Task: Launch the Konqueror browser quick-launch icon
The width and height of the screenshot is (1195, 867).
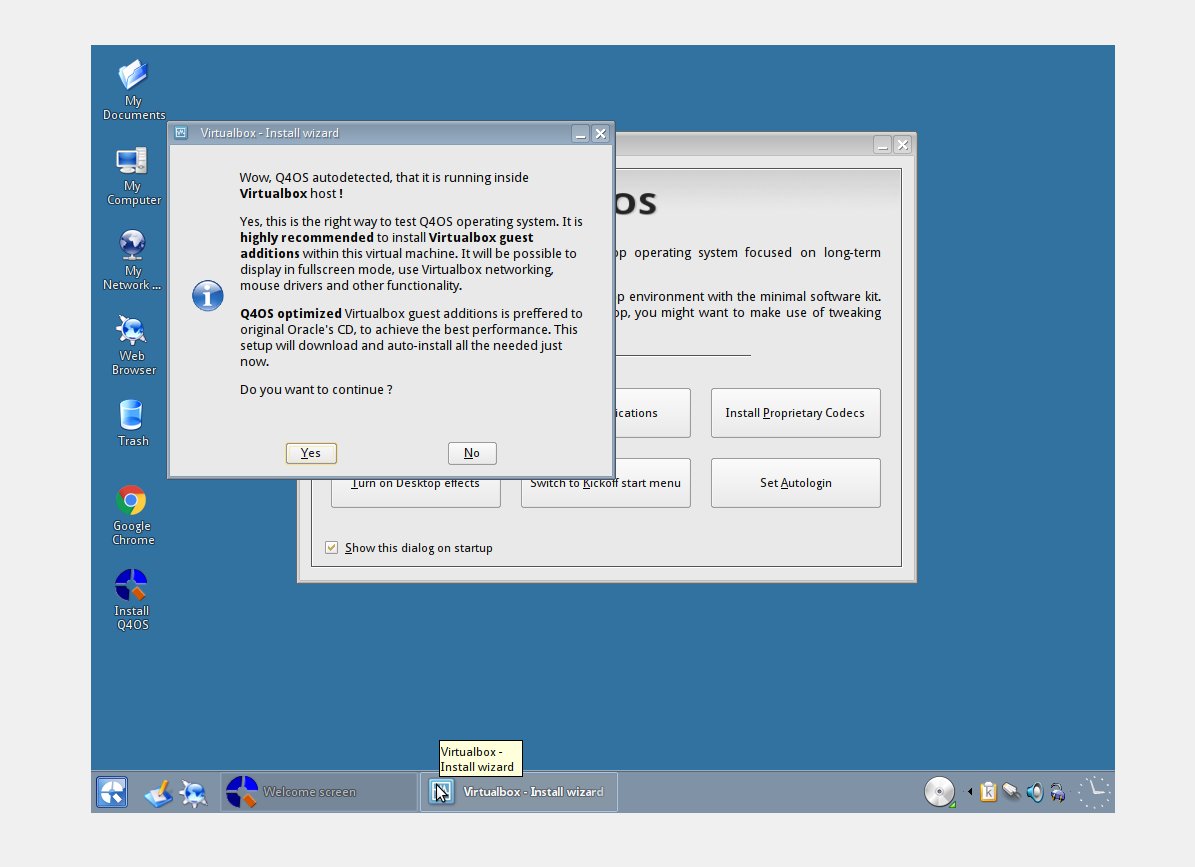Action: click(x=193, y=793)
